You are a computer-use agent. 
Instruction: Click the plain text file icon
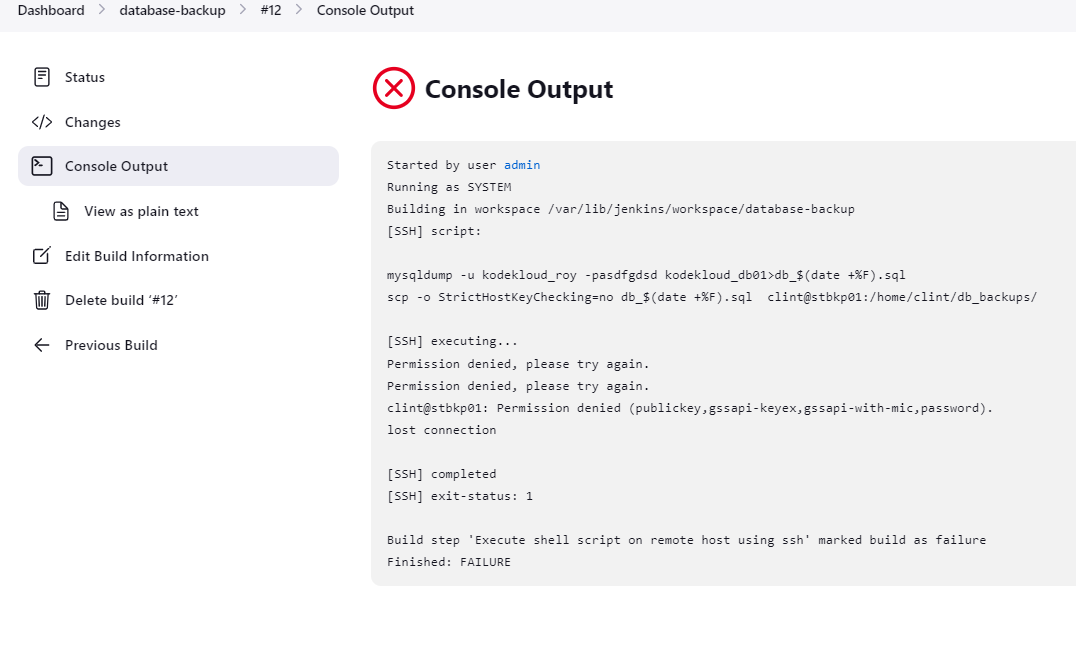(x=61, y=211)
